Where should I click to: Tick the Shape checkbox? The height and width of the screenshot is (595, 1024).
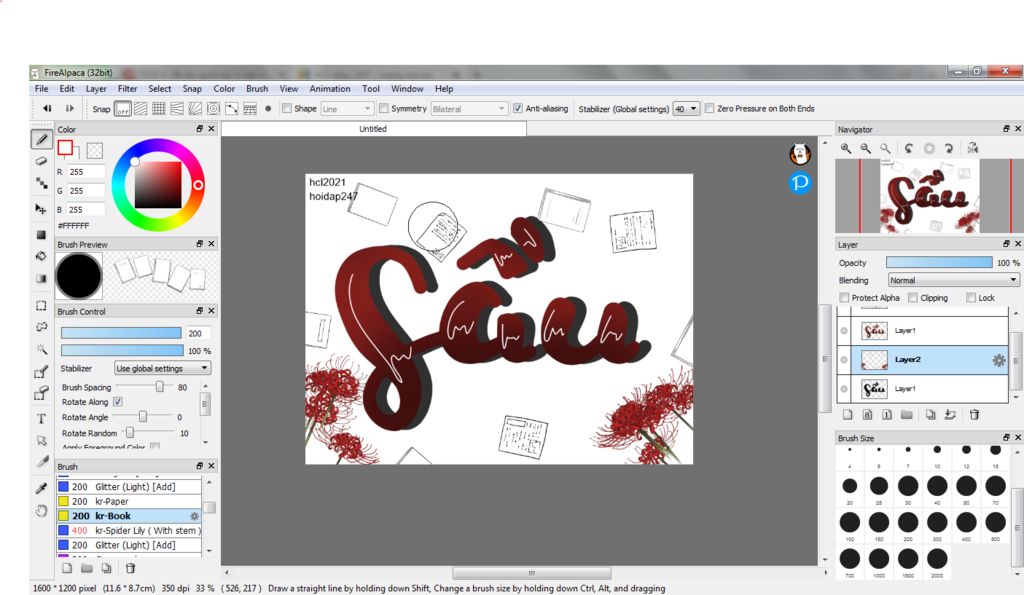tap(287, 108)
